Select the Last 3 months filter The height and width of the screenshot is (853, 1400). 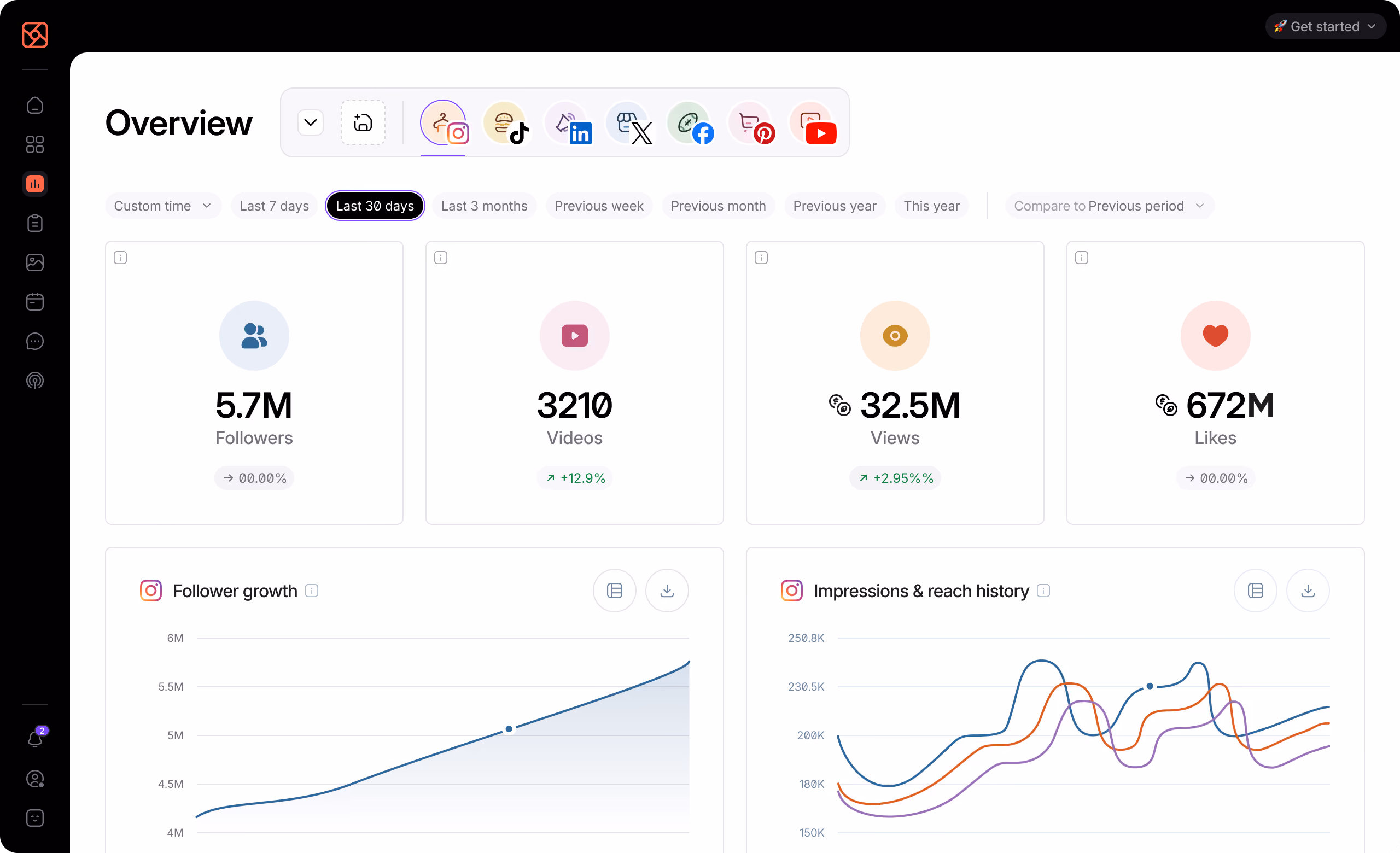(x=484, y=206)
